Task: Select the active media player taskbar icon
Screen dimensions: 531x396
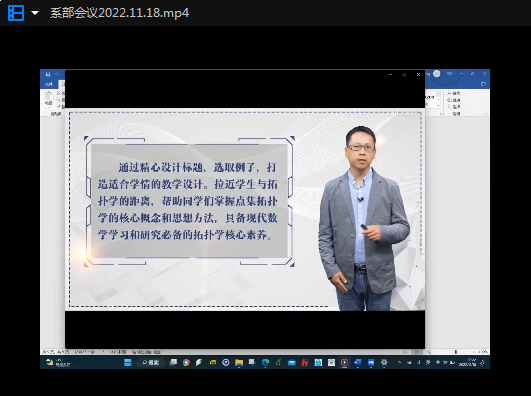Action: 344,362
